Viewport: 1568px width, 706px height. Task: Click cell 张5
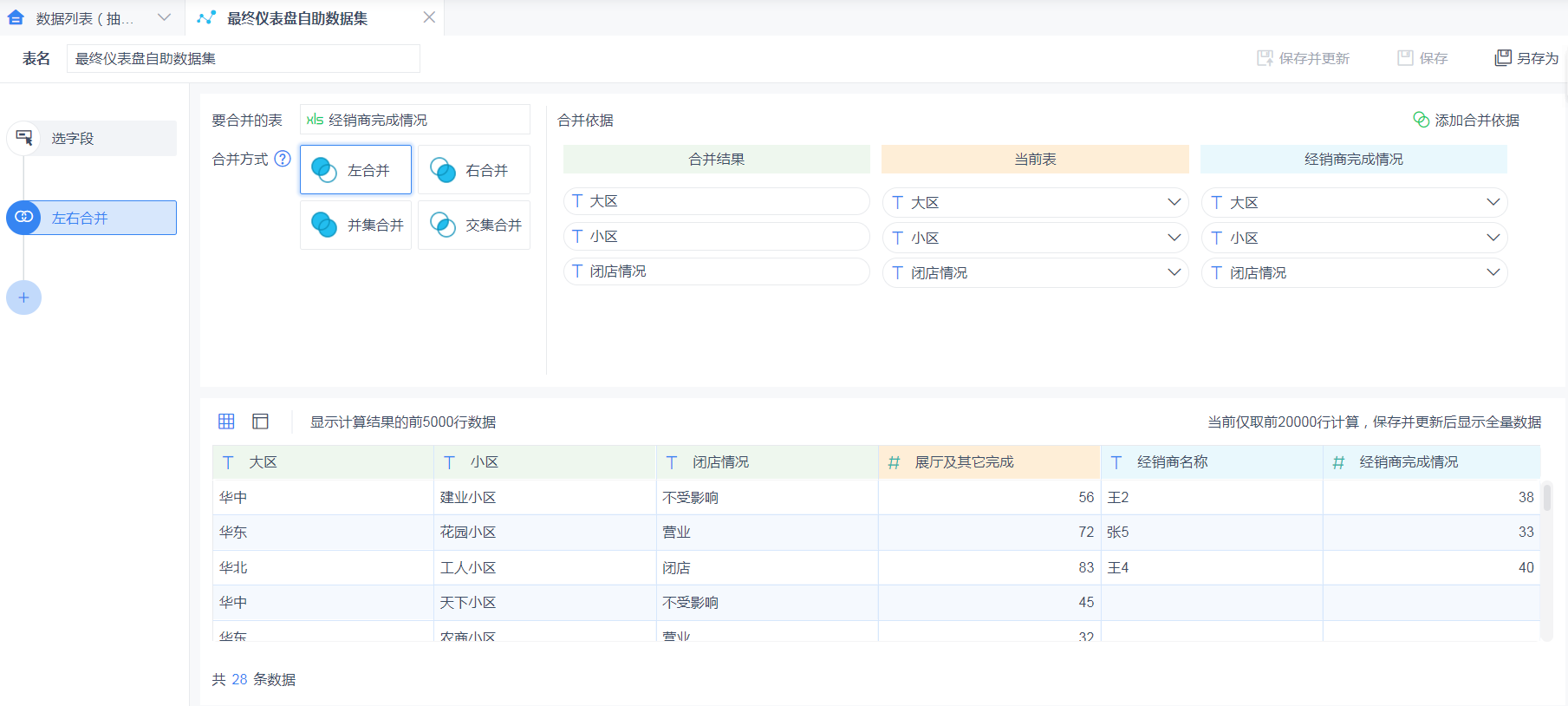coord(1212,533)
